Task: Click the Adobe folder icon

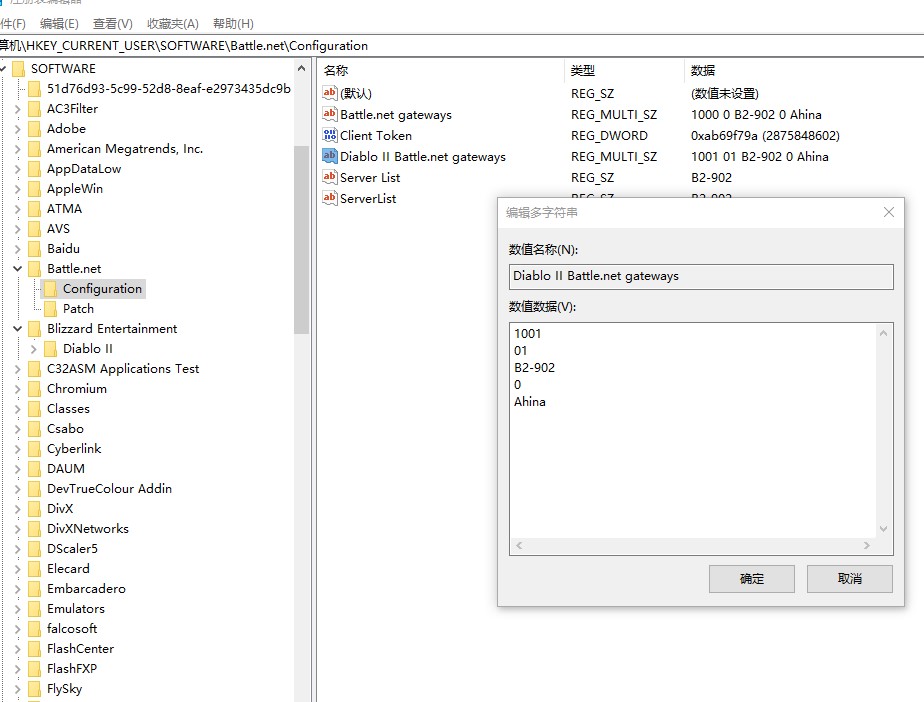Action: coord(35,129)
